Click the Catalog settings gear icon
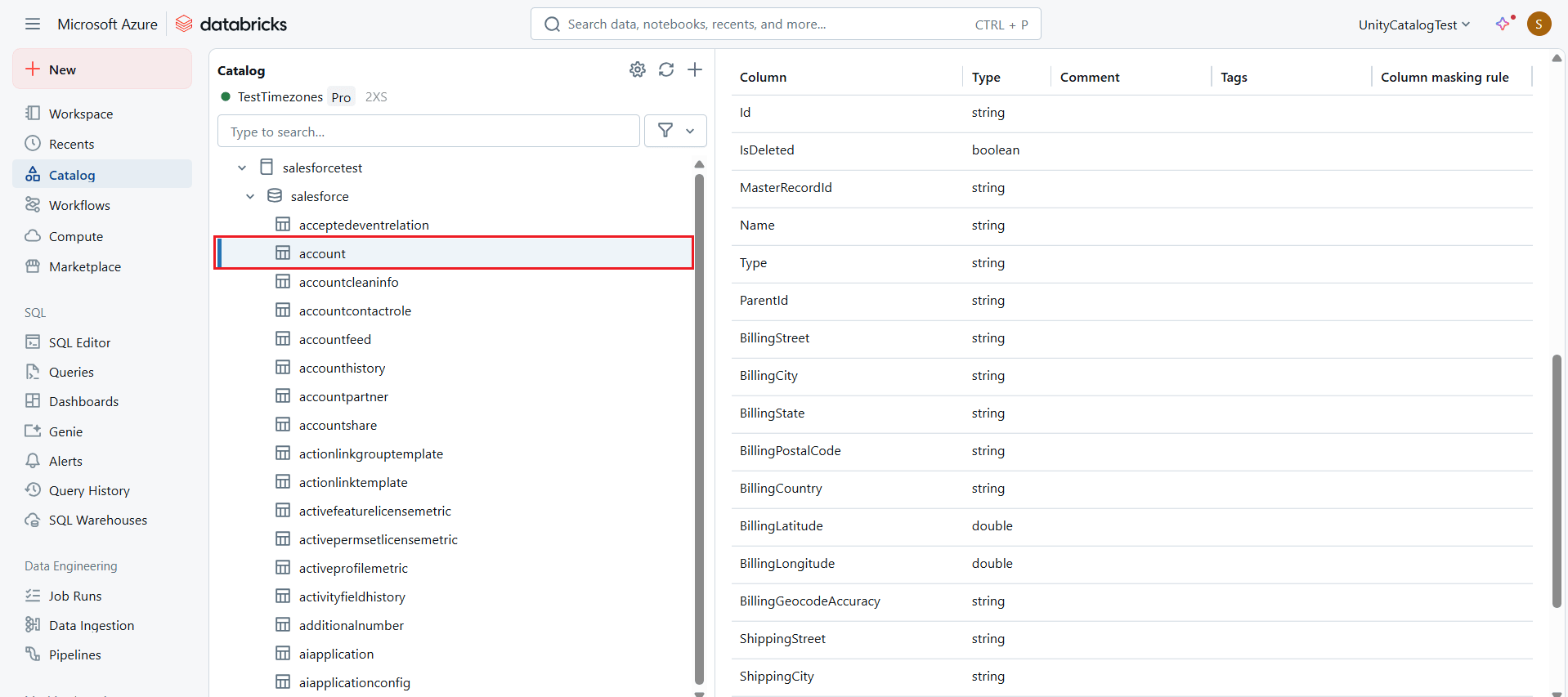 tap(638, 70)
